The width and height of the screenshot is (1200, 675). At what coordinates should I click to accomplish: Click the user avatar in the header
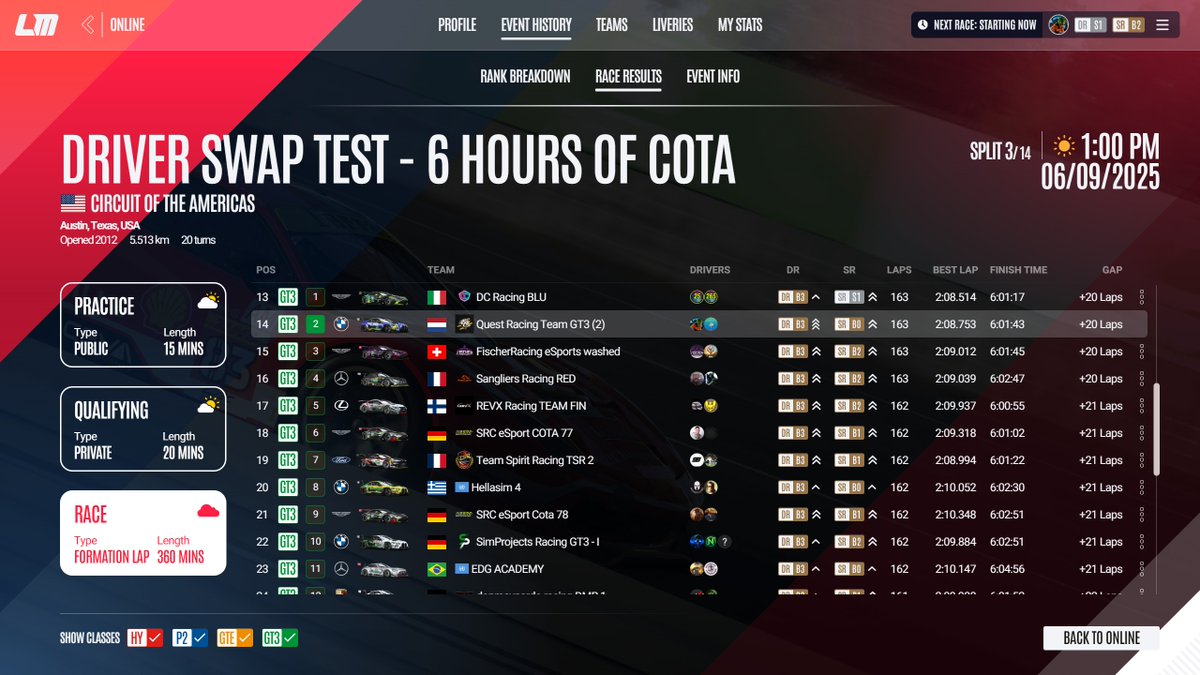[1057, 25]
